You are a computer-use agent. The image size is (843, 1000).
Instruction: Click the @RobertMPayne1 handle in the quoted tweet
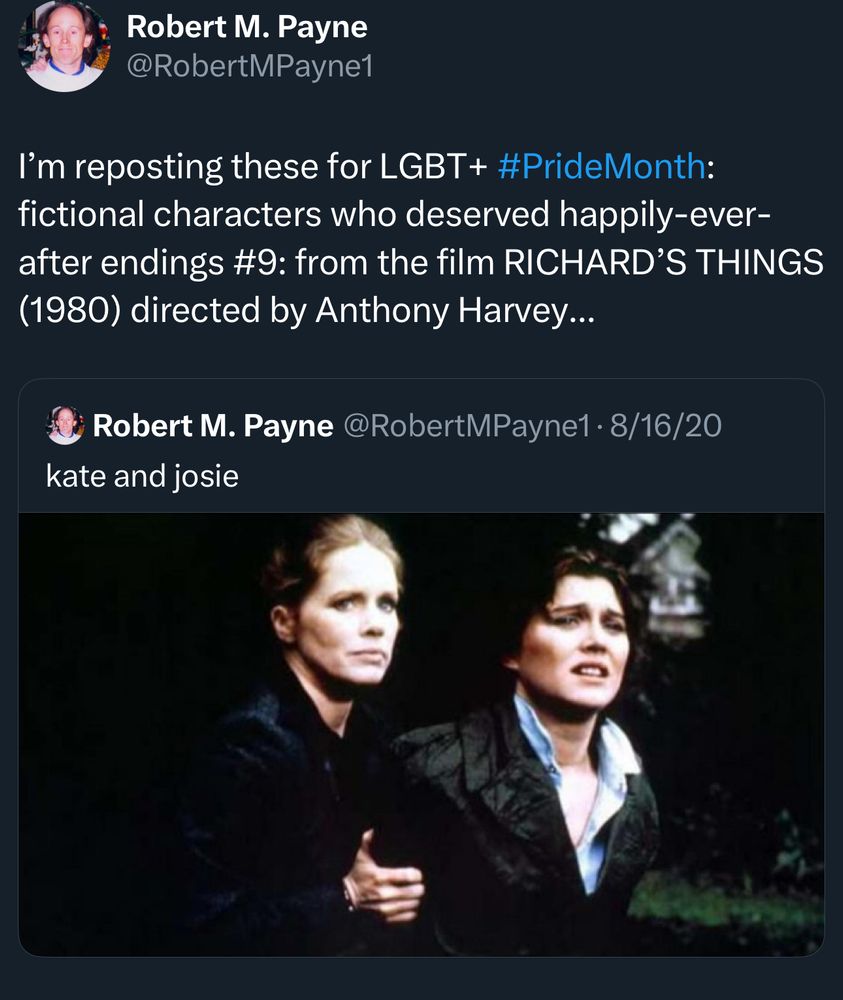coord(467,426)
